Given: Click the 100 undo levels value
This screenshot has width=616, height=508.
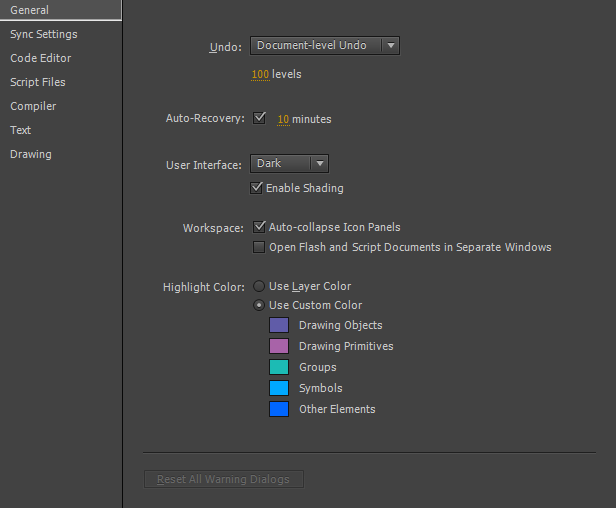Looking at the screenshot, I should pos(260,74).
